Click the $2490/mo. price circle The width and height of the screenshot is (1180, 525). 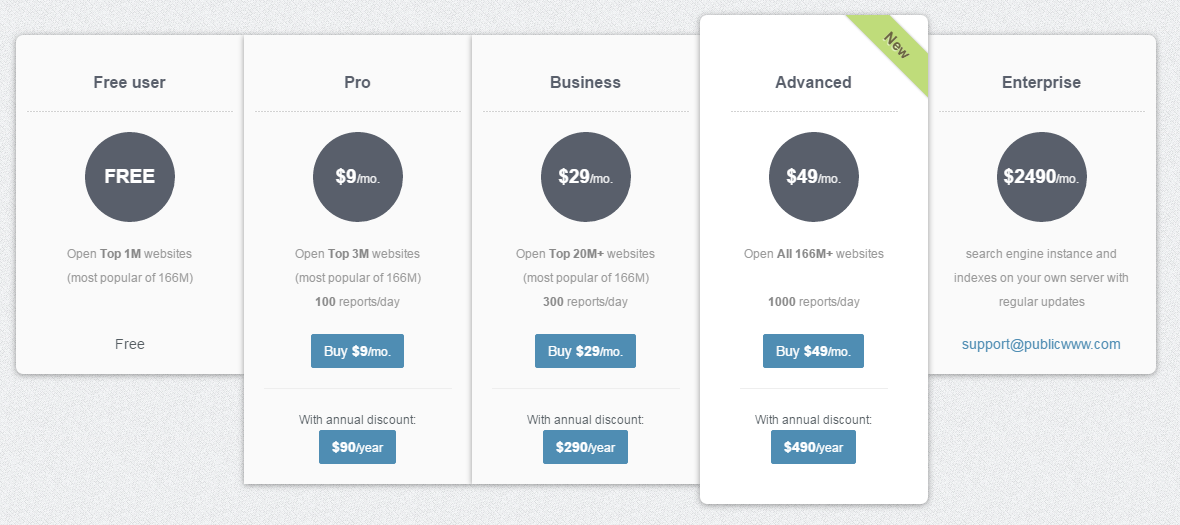click(x=1042, y=177)
